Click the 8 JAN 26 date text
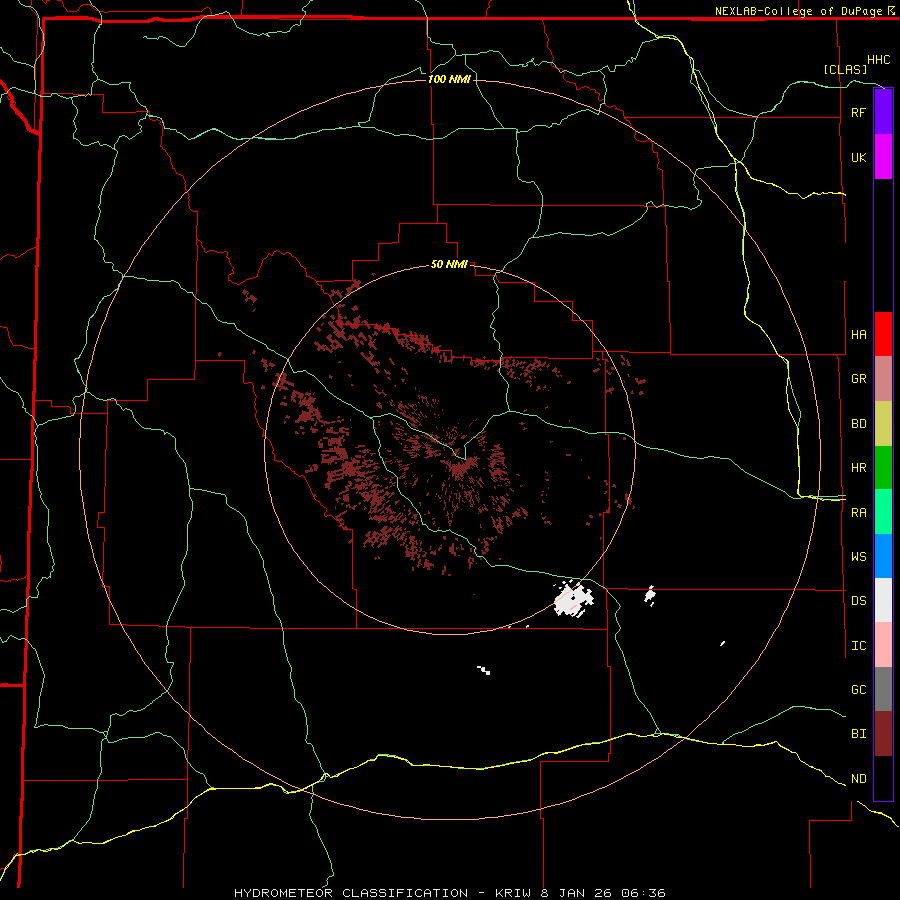Viewport: 900px width, 900px height. (574, 893)
